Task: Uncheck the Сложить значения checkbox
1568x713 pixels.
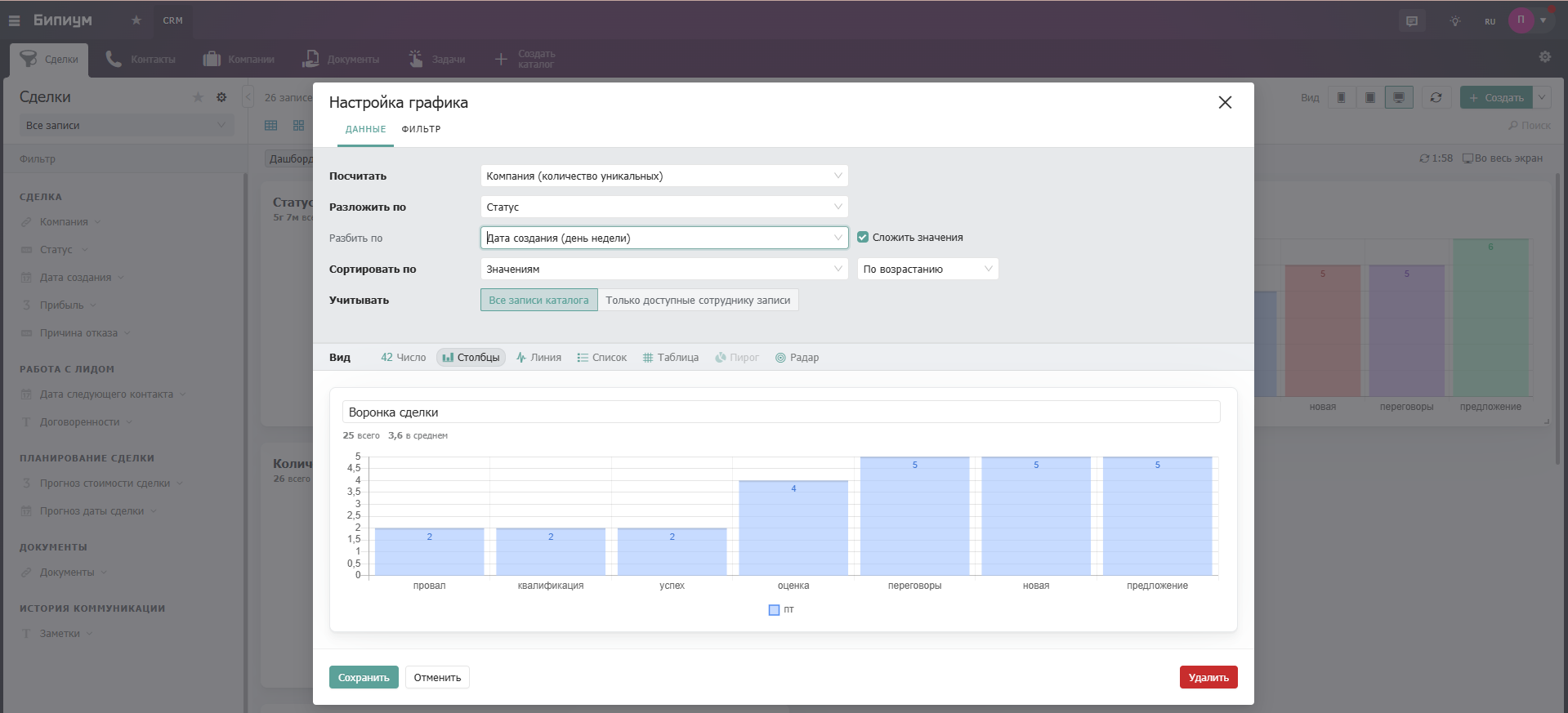Action: click(x=863, y=238)
